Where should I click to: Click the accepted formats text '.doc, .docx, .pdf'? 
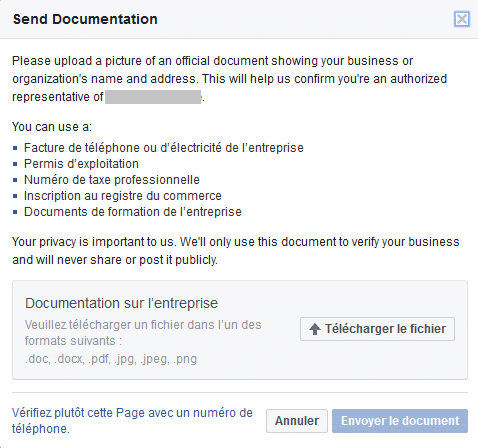tap(111, 359)
